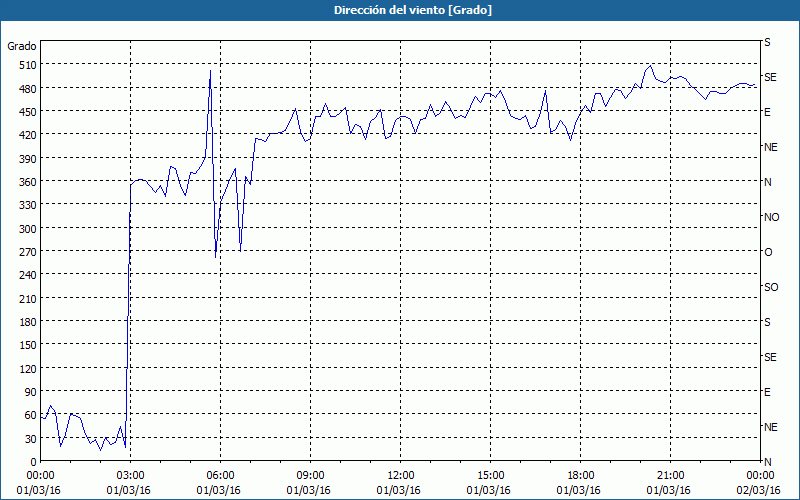Select the 0 value on the degree axis
Viewport: 800px width, 500px height.
pos(34,463)
